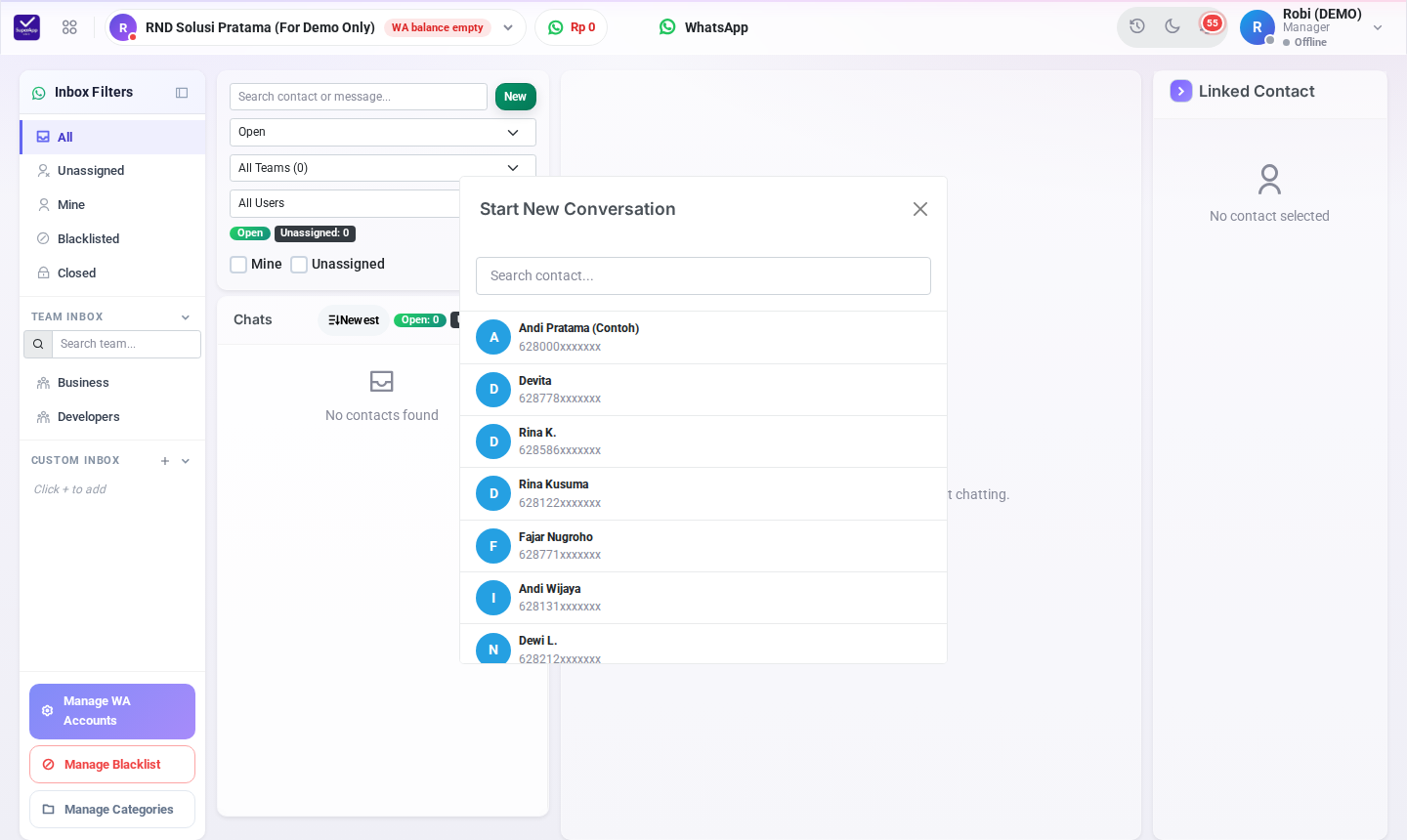Open the Developers team inbox
This screenshot has width=1407, height=840.
click(112, 417)
